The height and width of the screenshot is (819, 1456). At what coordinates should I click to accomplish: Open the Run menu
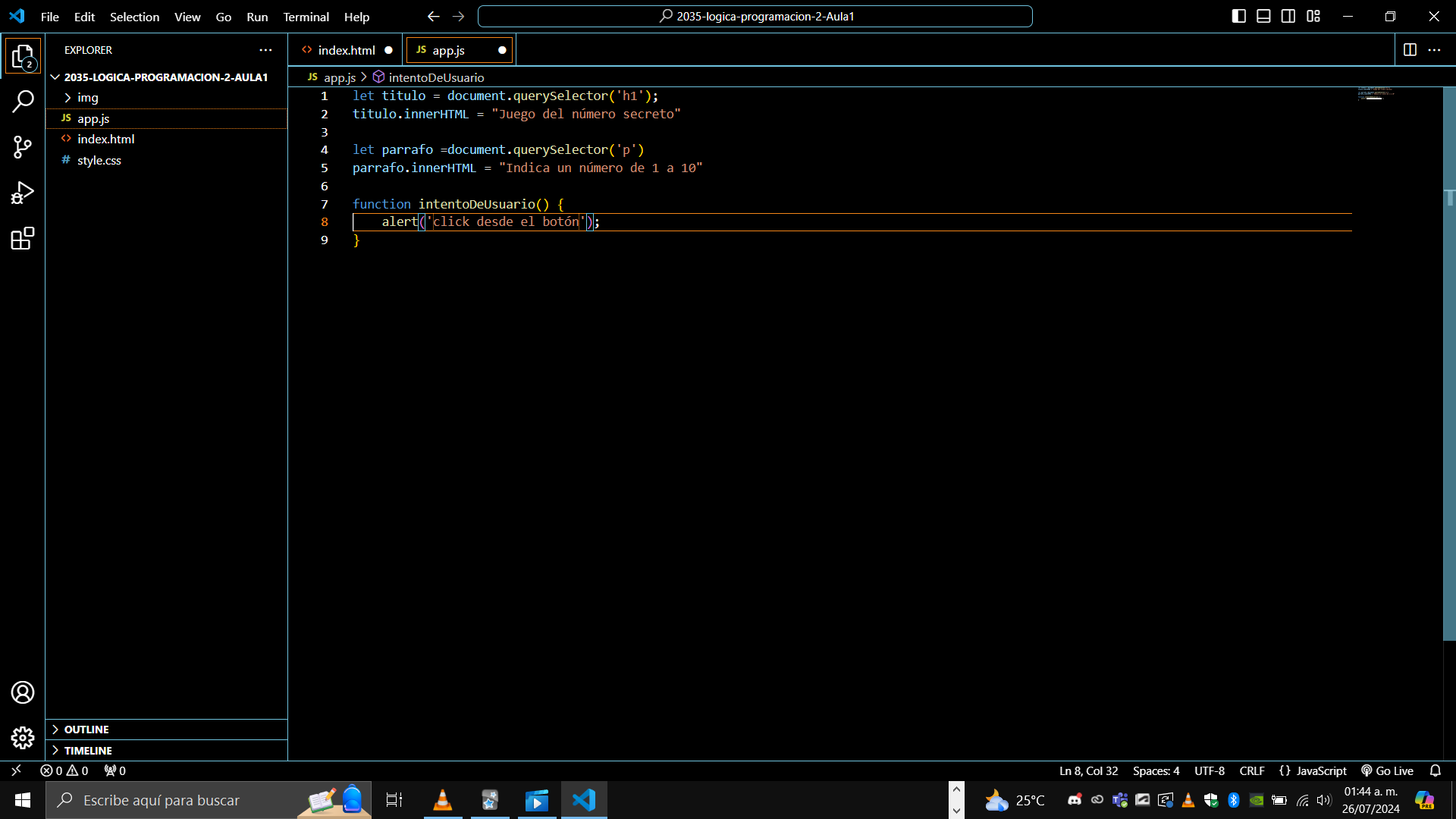click(x=257, y=17)
